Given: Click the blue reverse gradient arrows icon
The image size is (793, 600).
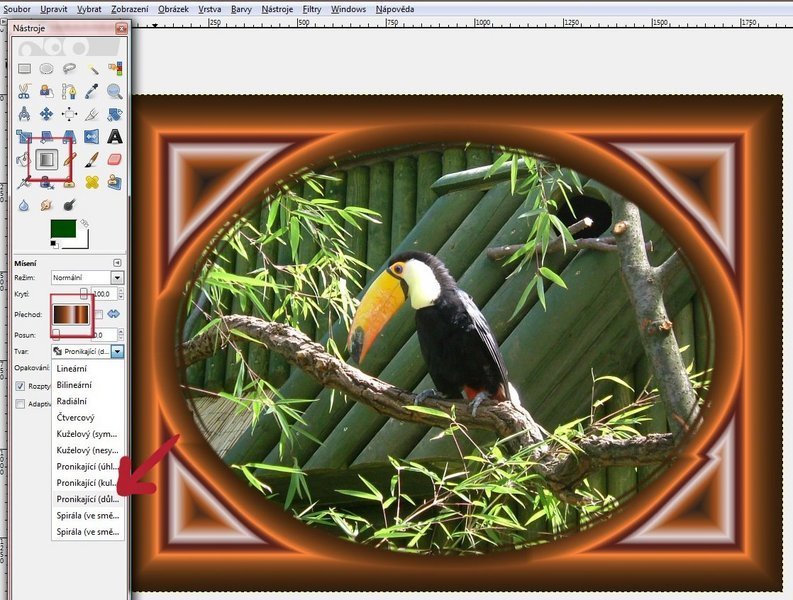Looking at the screenshot, I should [114, 314].
